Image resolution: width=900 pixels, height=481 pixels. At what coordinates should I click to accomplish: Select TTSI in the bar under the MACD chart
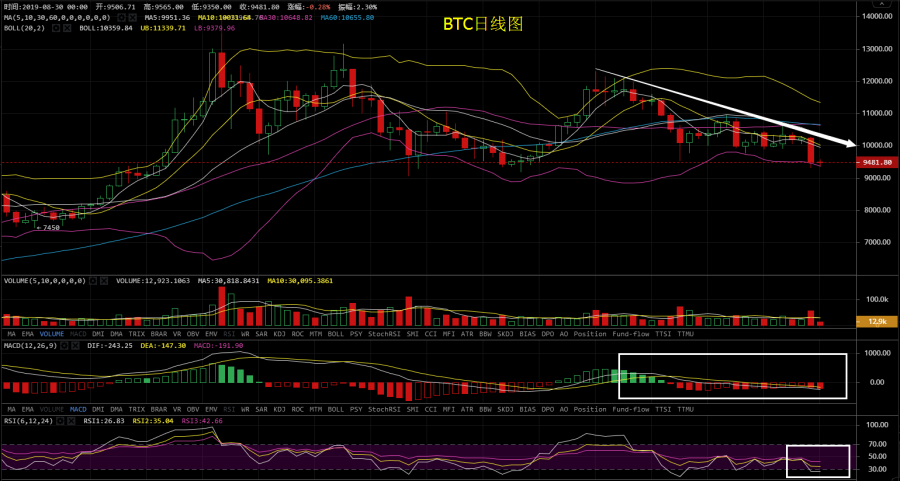(x=663, y=409)
